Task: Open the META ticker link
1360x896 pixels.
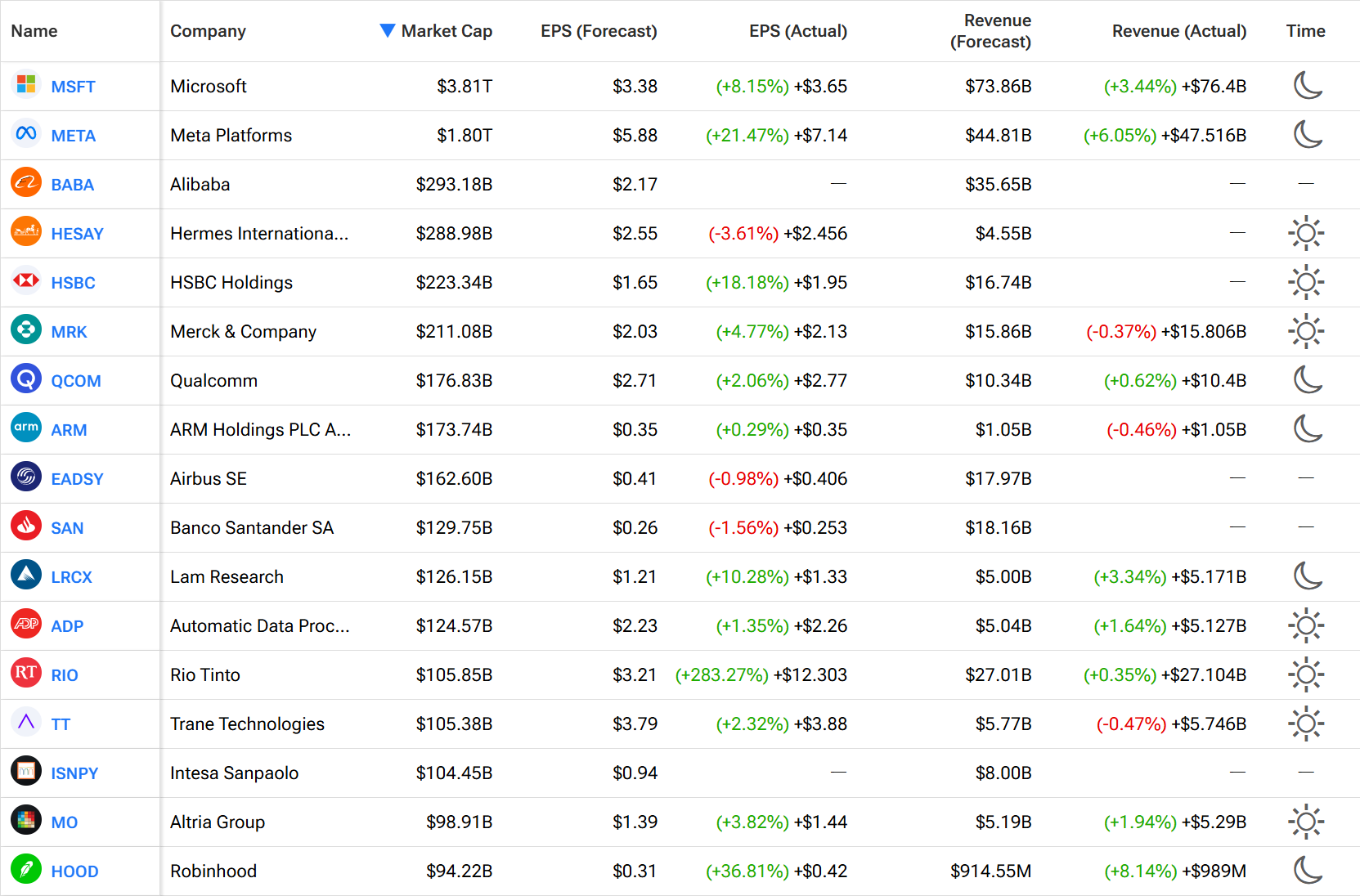Action: tap(73, 136)
